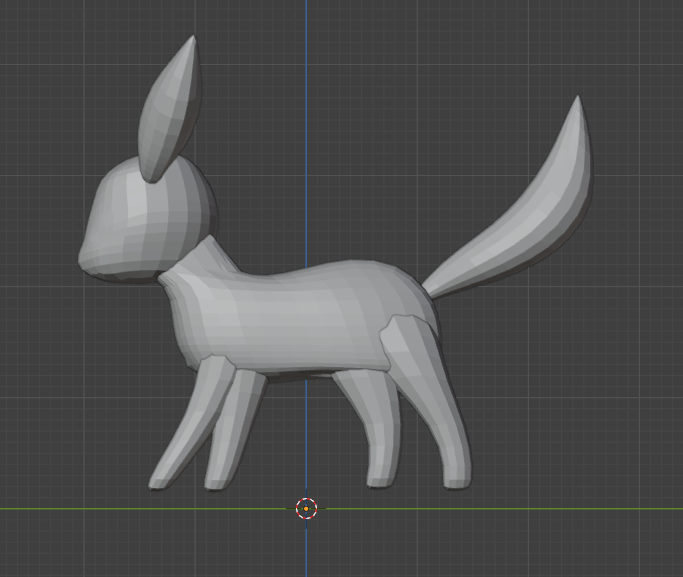The image size is (683, 577).
Task: Select the rightmost hind paw
Action: pos(456,481)
